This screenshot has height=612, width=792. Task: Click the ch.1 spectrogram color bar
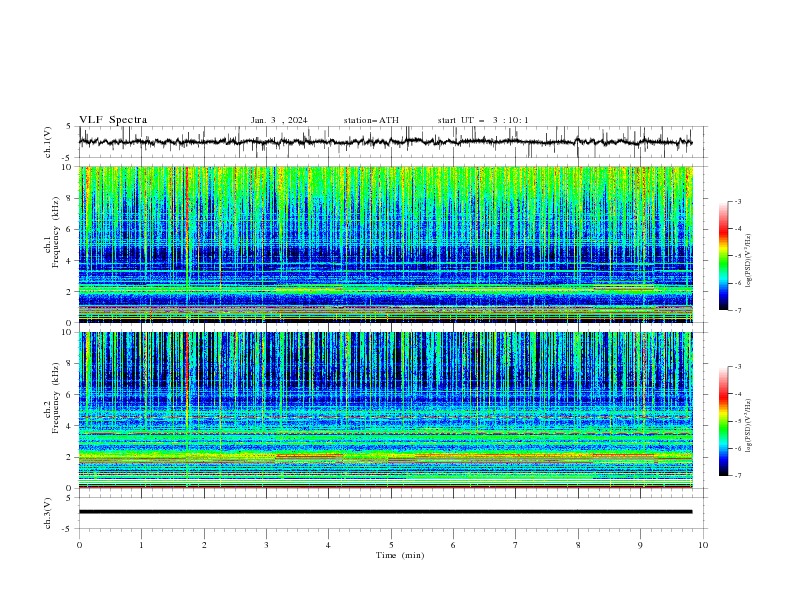pyautogui.click(x=723, y=256)
